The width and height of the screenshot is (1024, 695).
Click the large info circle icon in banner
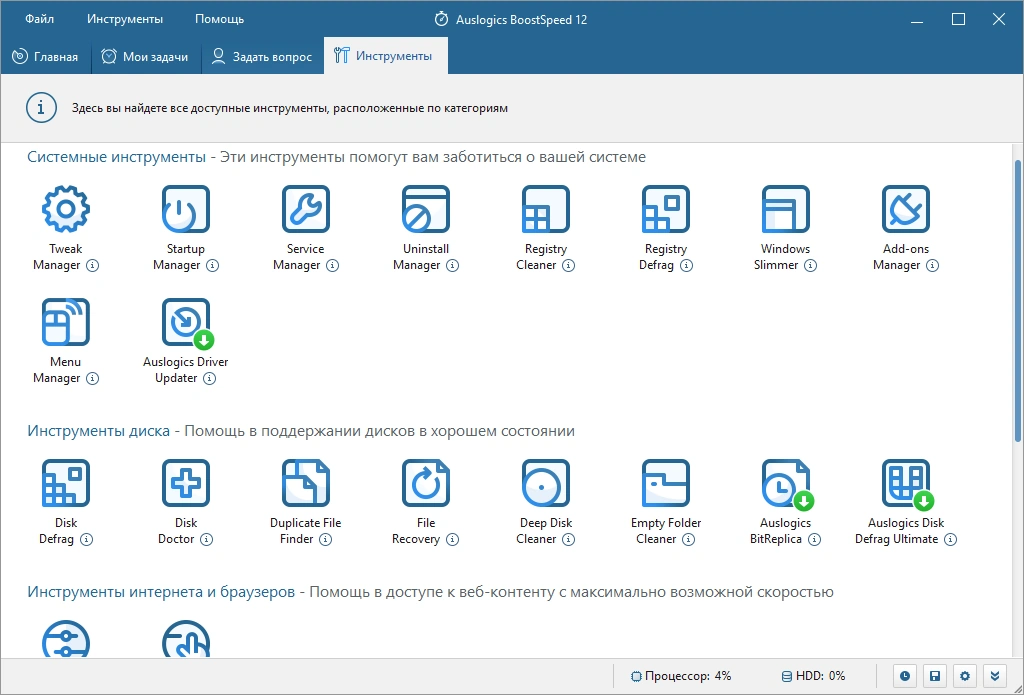tap(41, 107)
